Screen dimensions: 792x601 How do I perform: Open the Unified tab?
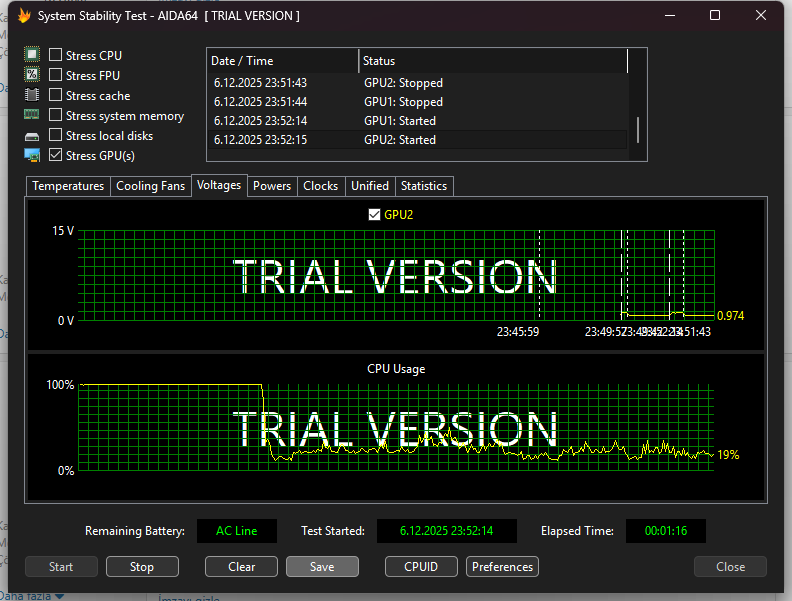pos(370,186)
